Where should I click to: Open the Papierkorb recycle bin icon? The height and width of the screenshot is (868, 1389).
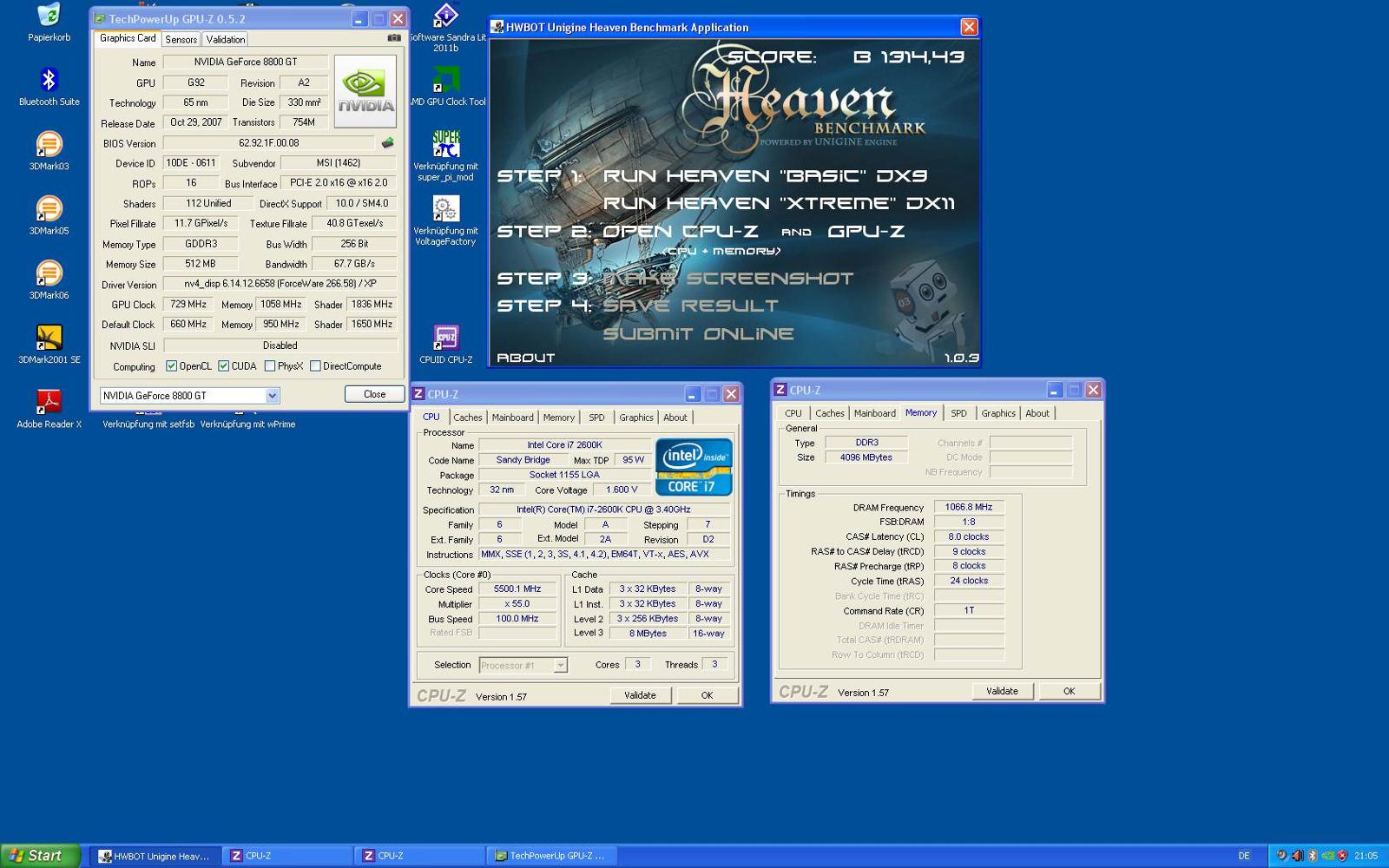point(49,16)
